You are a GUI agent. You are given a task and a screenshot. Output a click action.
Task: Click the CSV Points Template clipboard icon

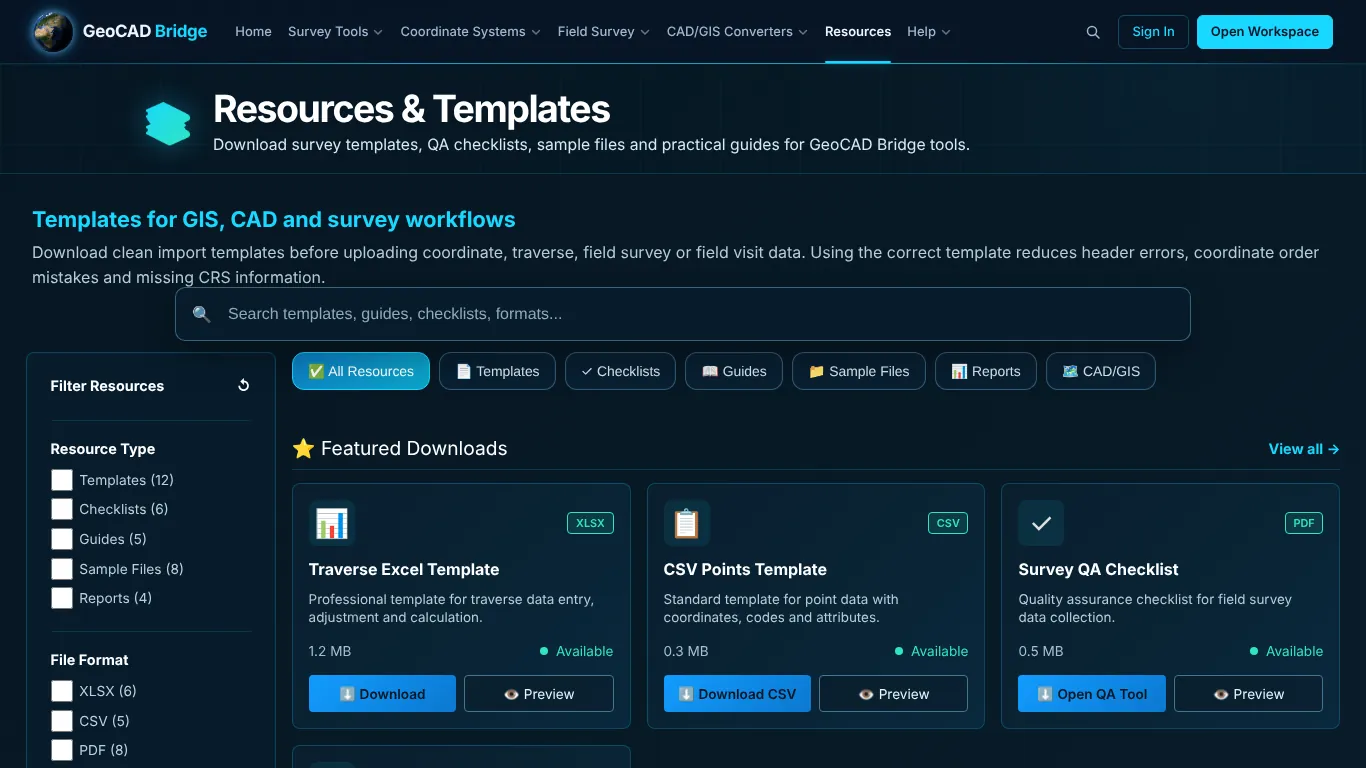pyautogui.click(x=686, y=523)
